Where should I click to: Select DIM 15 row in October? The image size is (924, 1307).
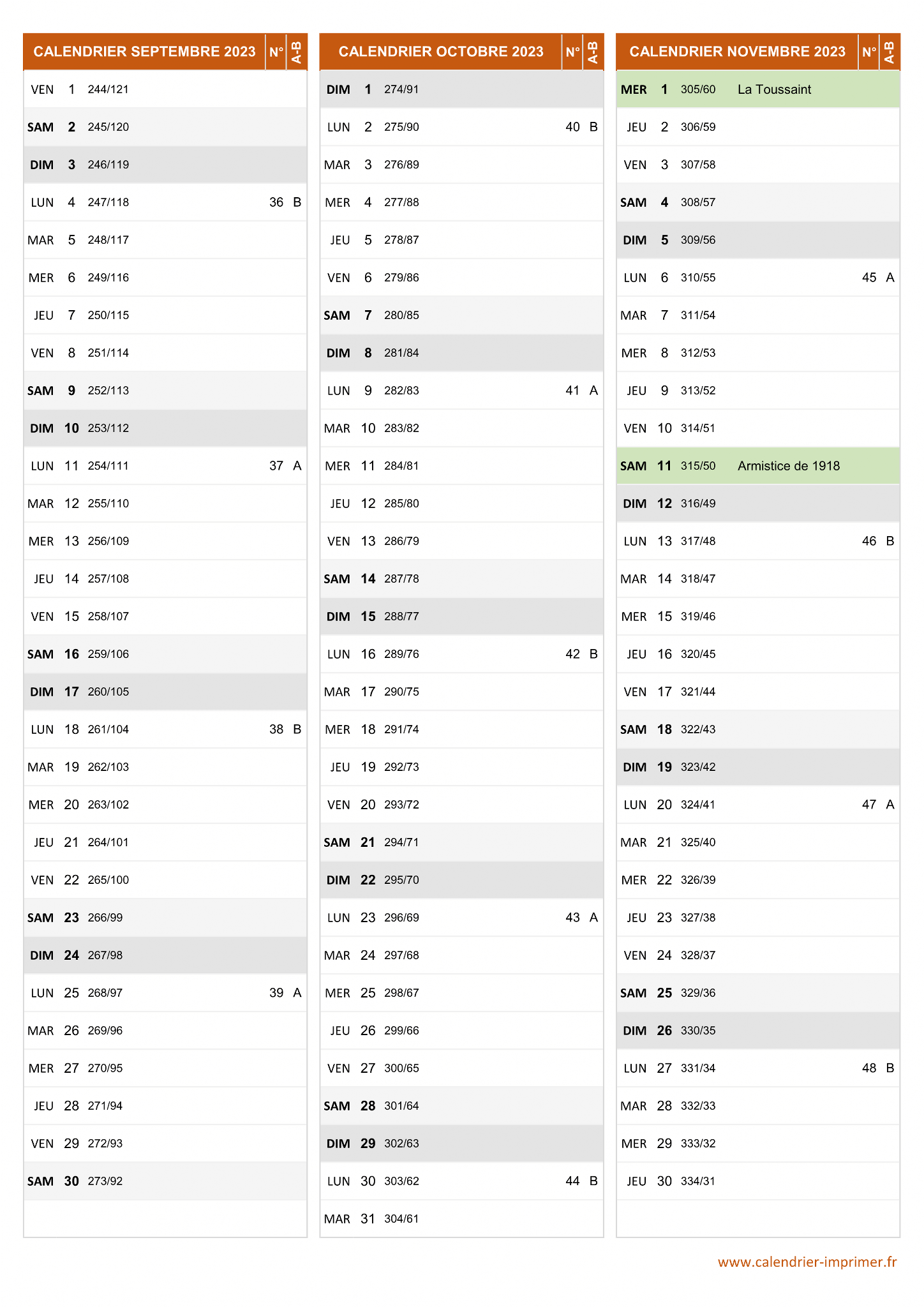[x=461, y=616]
